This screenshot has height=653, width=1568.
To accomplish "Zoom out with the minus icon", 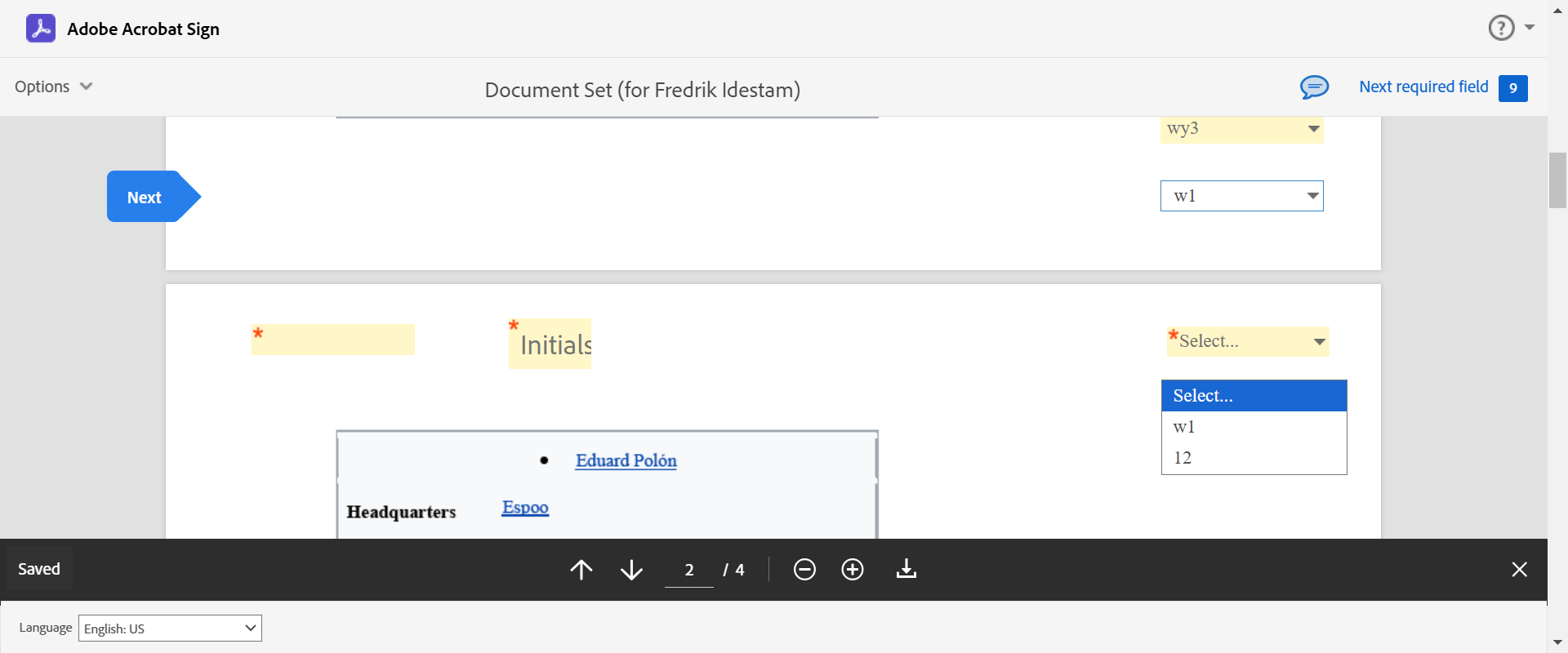I will [804, 570].
